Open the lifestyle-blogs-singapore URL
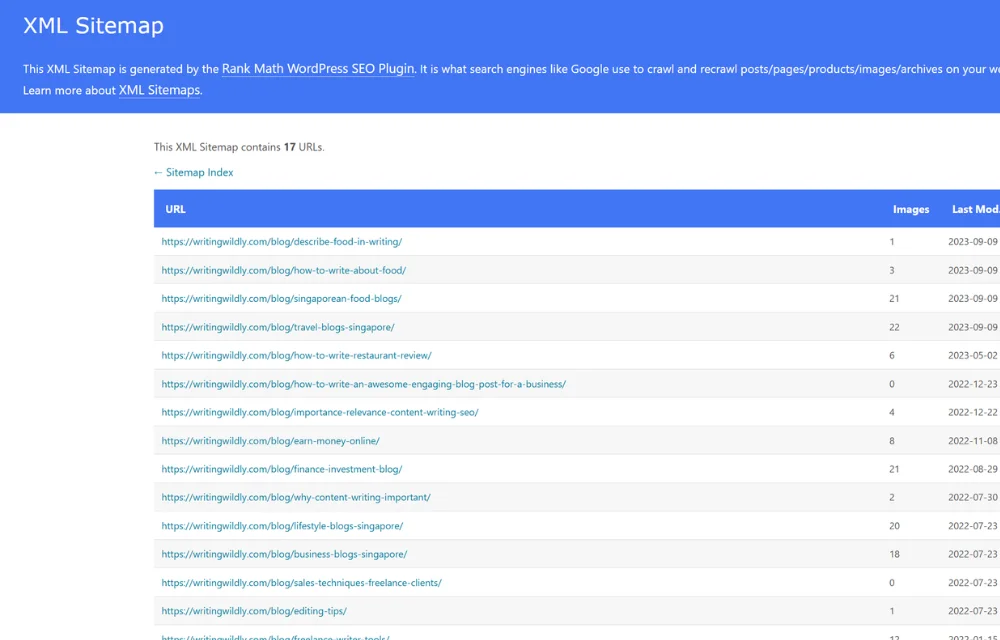This screenshot has width=1000, height=640. [281, 526]
